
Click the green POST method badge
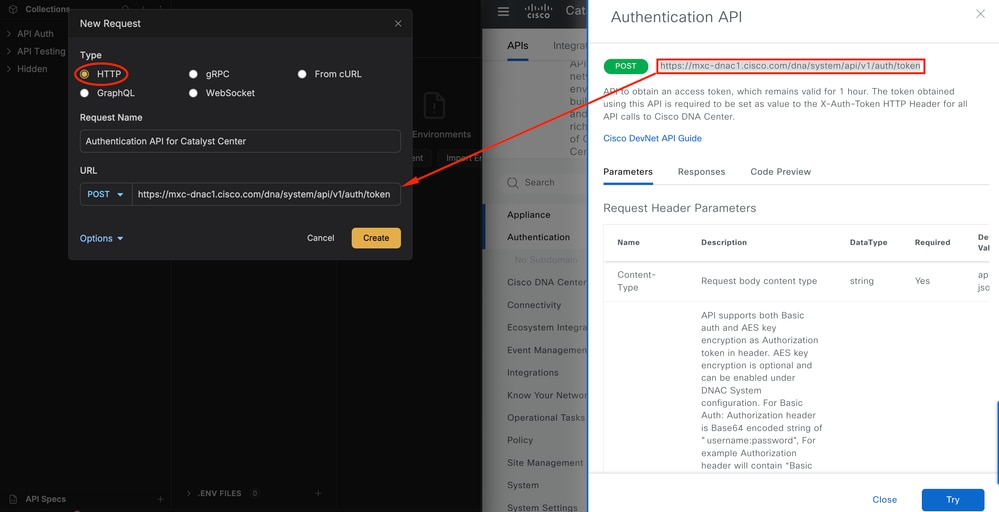click(x=626, y=66)
